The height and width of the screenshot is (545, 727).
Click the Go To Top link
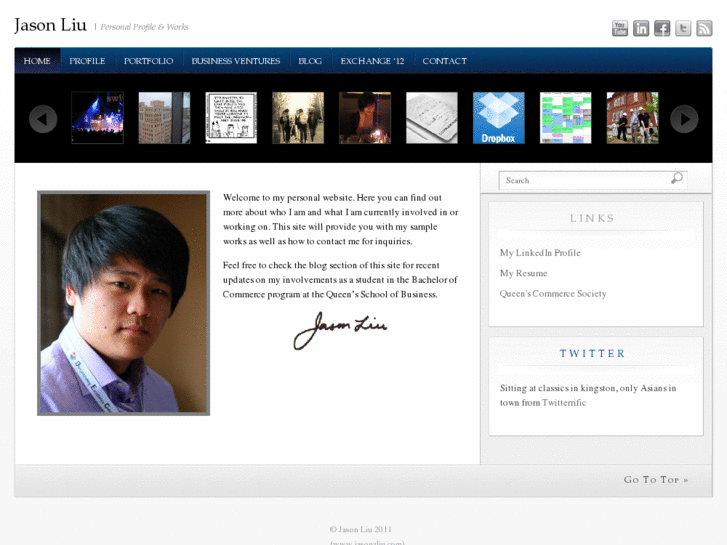656,480
